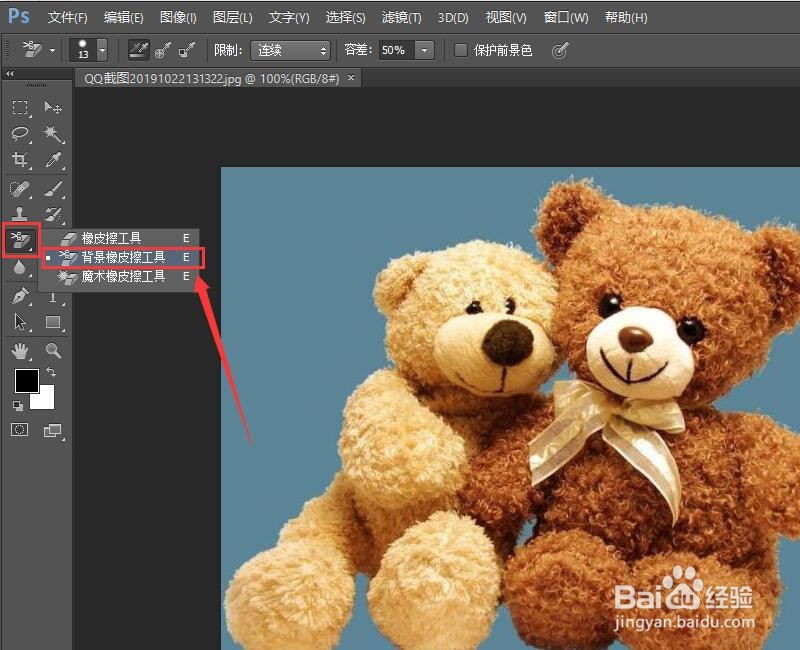Image resolution: width=800 pixels, height=650 pixels.
Task: Open the 窗口(W) menu
Action: tap(566, 17)
